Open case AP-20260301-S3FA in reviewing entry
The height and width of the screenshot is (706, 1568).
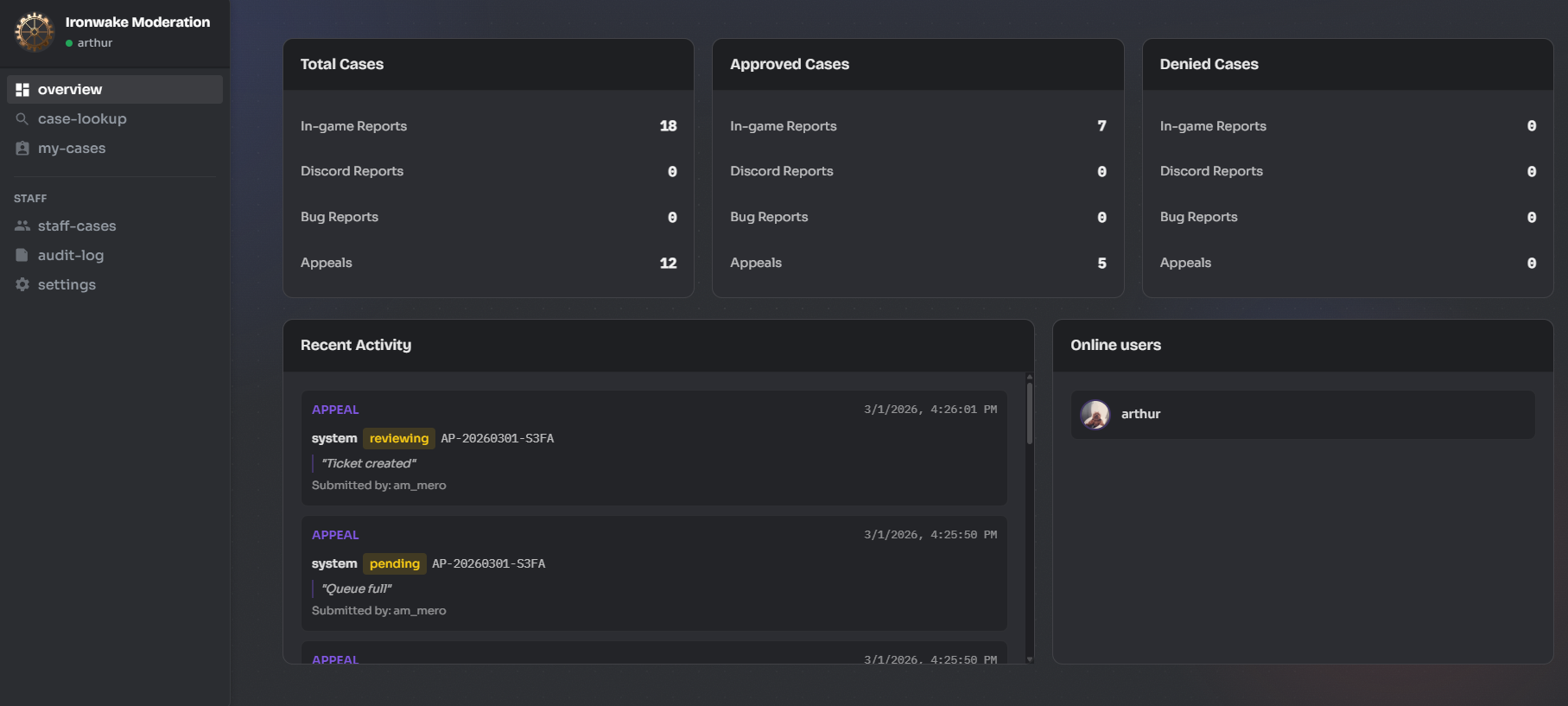coord(497,439)
